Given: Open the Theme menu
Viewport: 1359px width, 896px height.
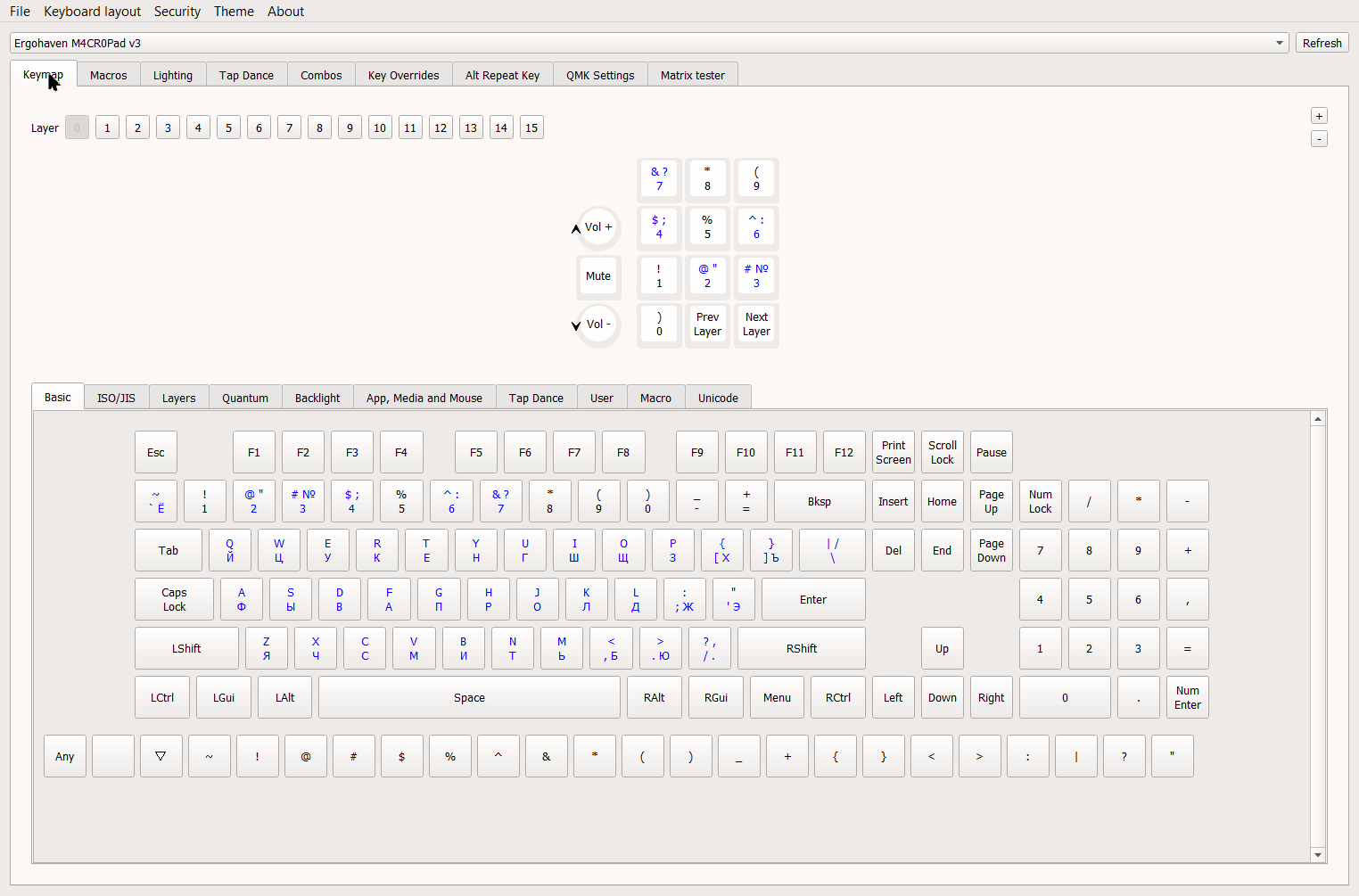Looking at the screenshot, I should pyautogui.click(x=234, y=12).
